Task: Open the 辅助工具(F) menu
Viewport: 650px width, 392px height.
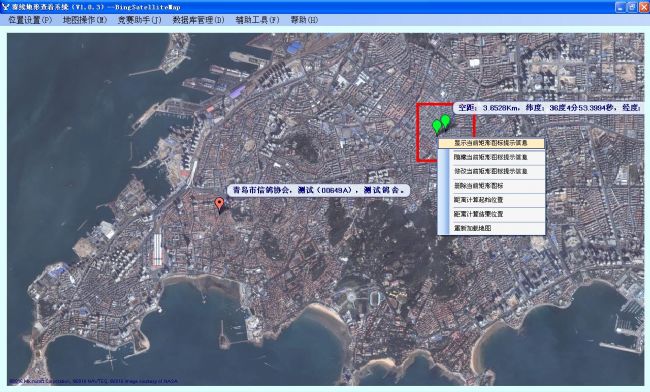Action: click(x=257, y=20)
